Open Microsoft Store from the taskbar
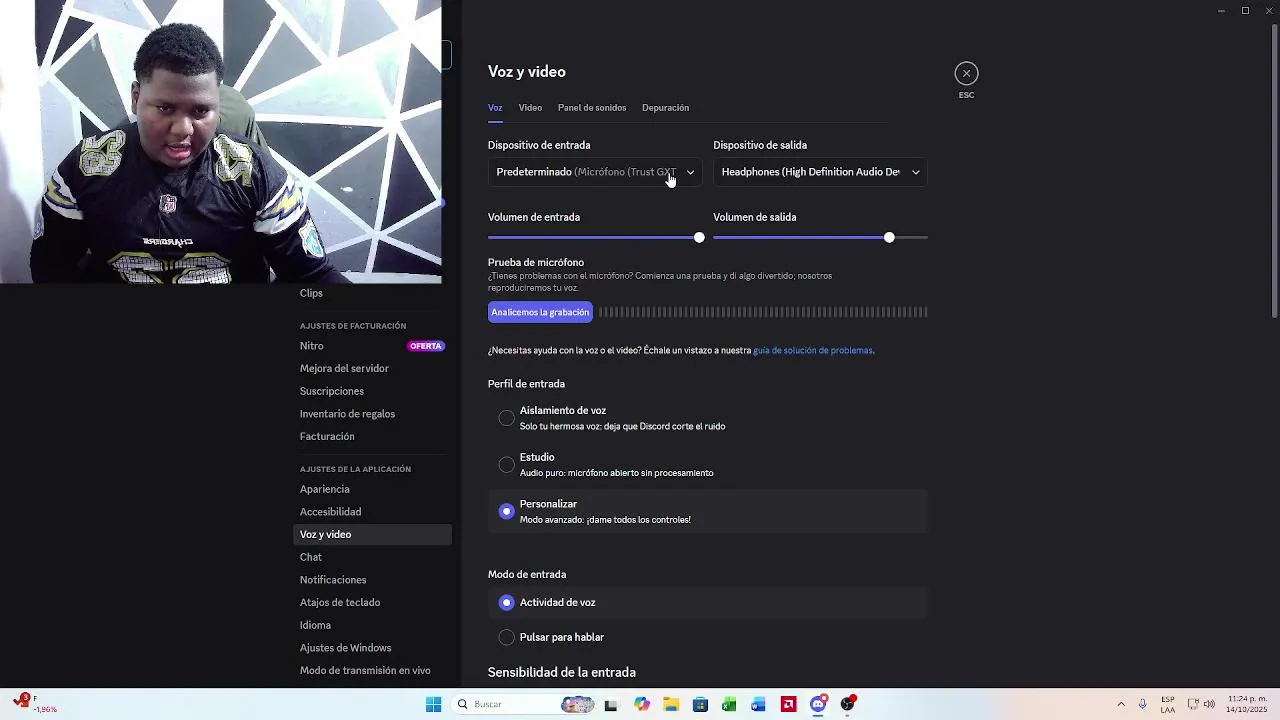The height and width of the screenshot is (720, 1280). [700, 705]
